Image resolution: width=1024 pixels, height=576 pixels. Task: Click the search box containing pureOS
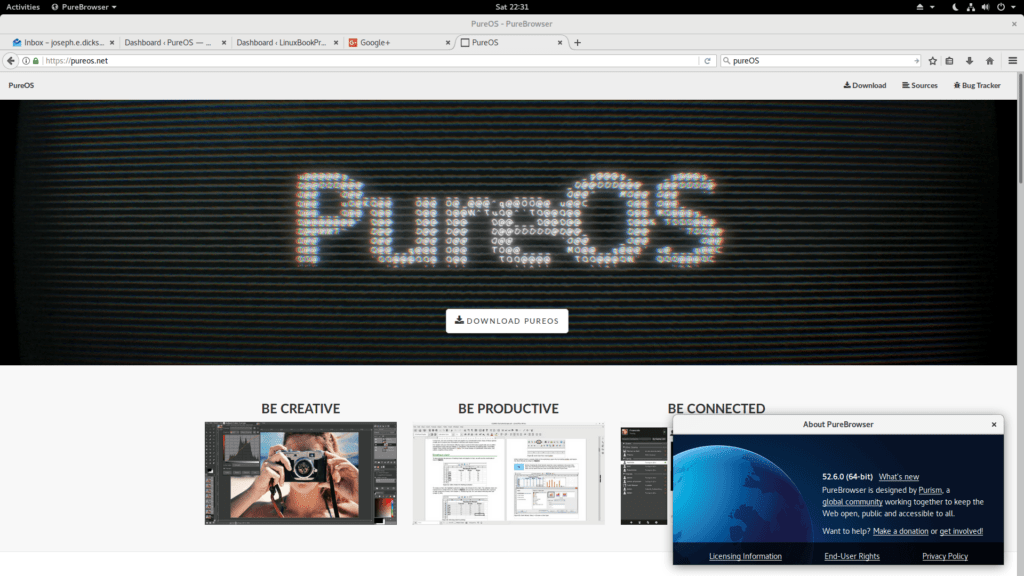point(821,61)
